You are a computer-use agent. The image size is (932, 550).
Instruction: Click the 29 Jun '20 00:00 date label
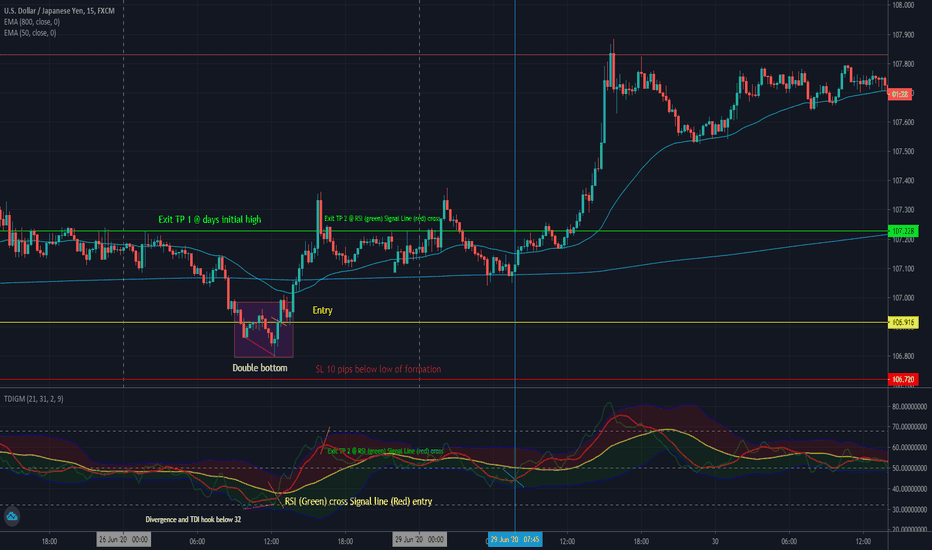tap(419, 540)
